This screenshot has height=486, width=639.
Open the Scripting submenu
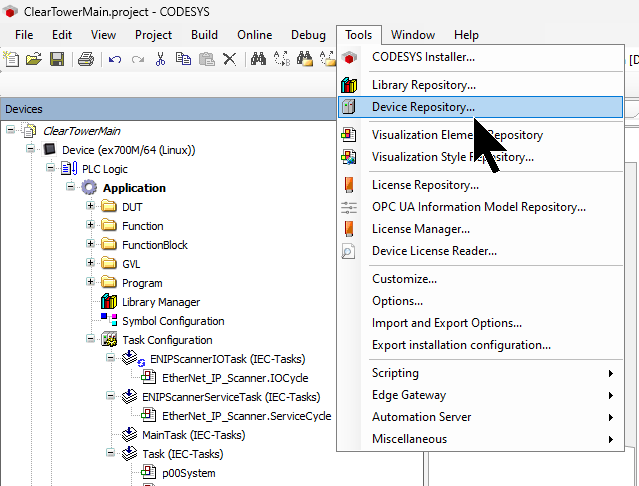395,373
